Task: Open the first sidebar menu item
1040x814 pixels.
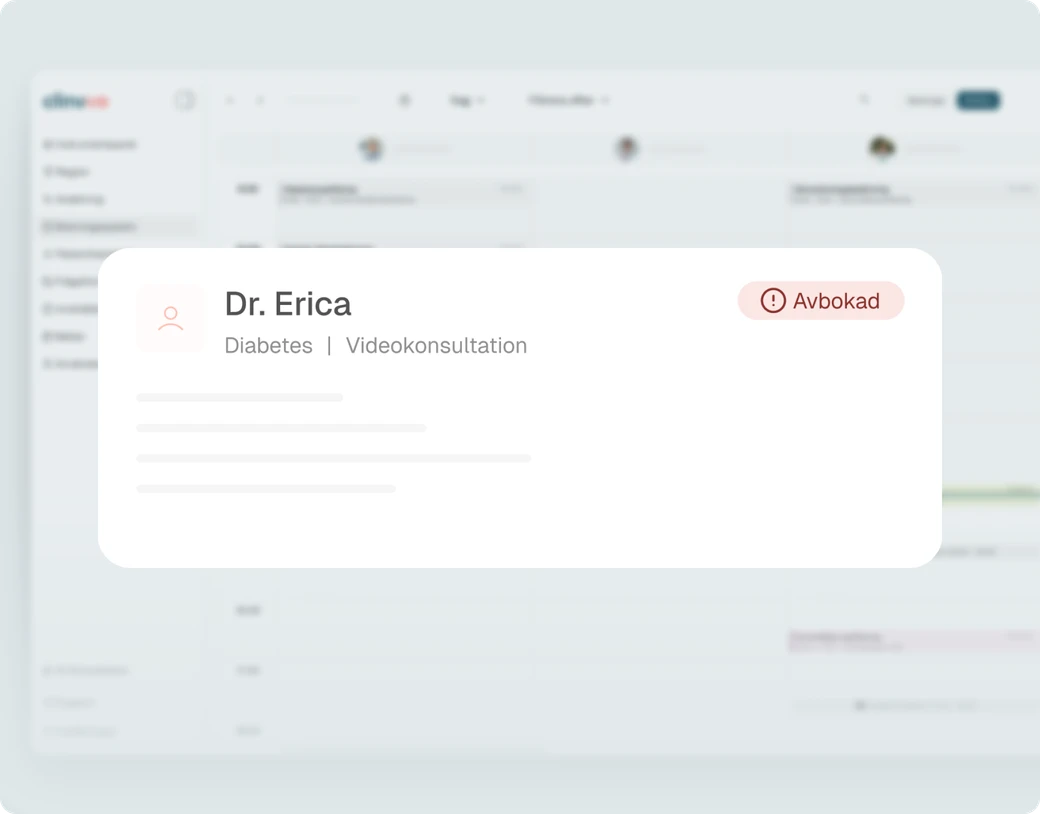Action: point(90,145)
